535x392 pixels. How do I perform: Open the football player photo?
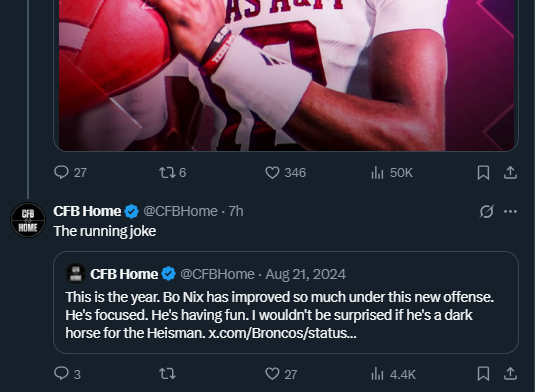coord(286,75)
